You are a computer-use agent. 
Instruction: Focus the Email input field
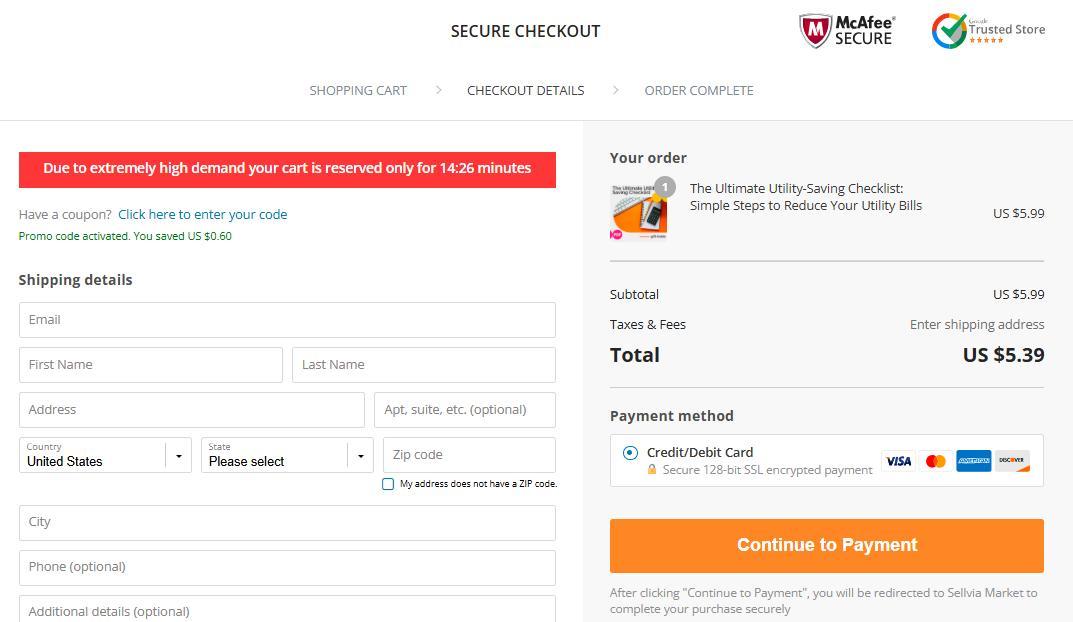[287, 320]
